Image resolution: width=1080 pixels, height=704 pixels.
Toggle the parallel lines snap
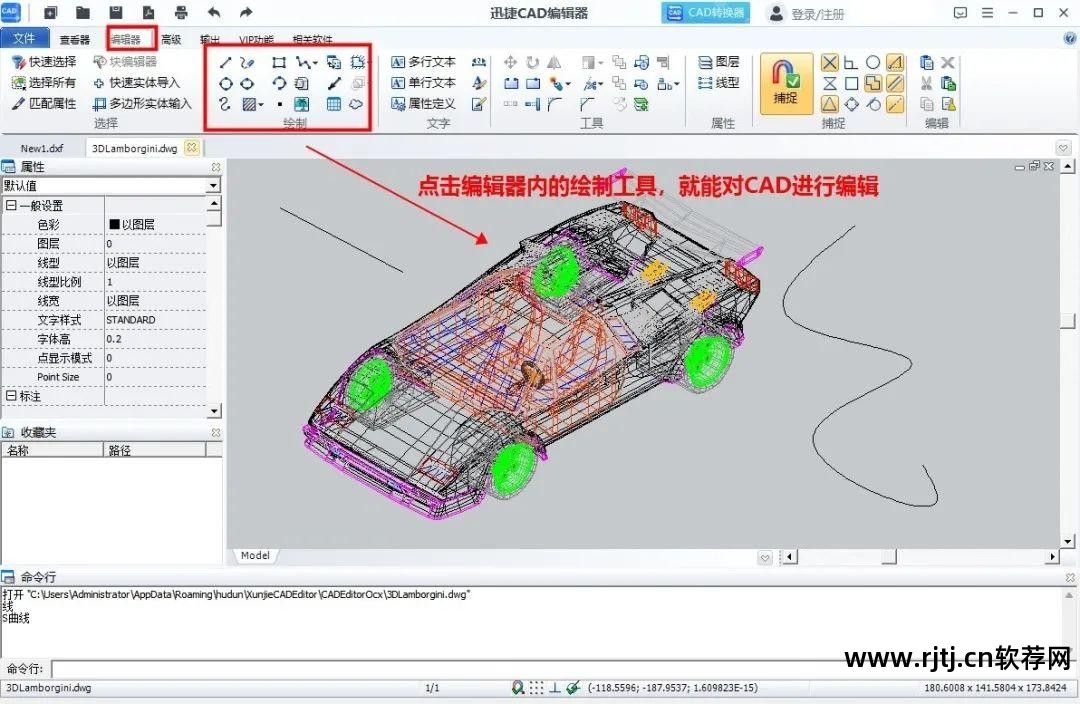[x=895, y=84]
